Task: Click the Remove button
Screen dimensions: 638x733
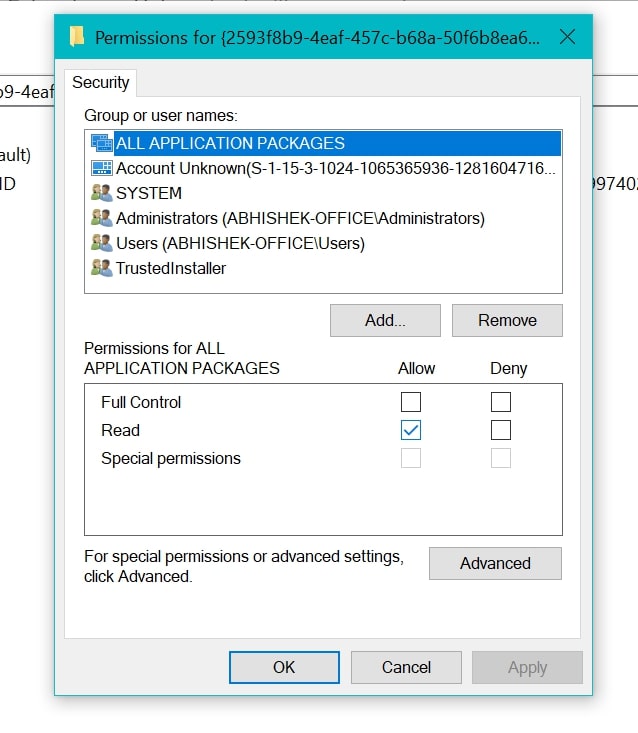Action: point(507,321)
